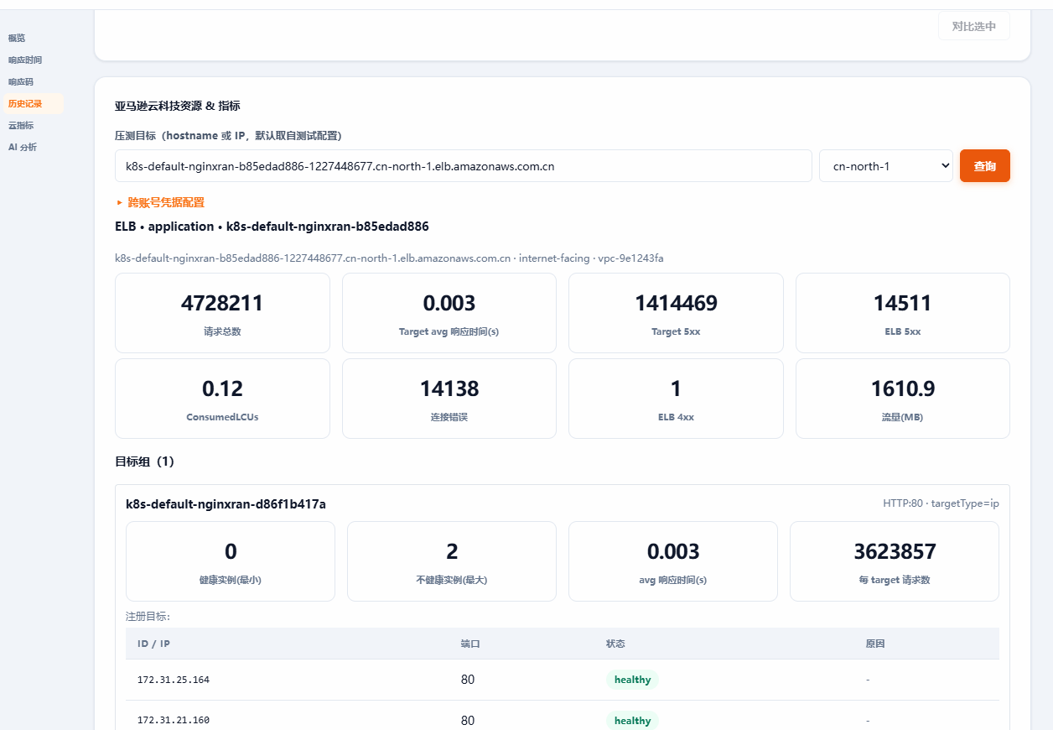The height and width of the screenshot is (730, 1053).
Task: Click healthy badge for 172.31.21.160
Action: (632, 720)
